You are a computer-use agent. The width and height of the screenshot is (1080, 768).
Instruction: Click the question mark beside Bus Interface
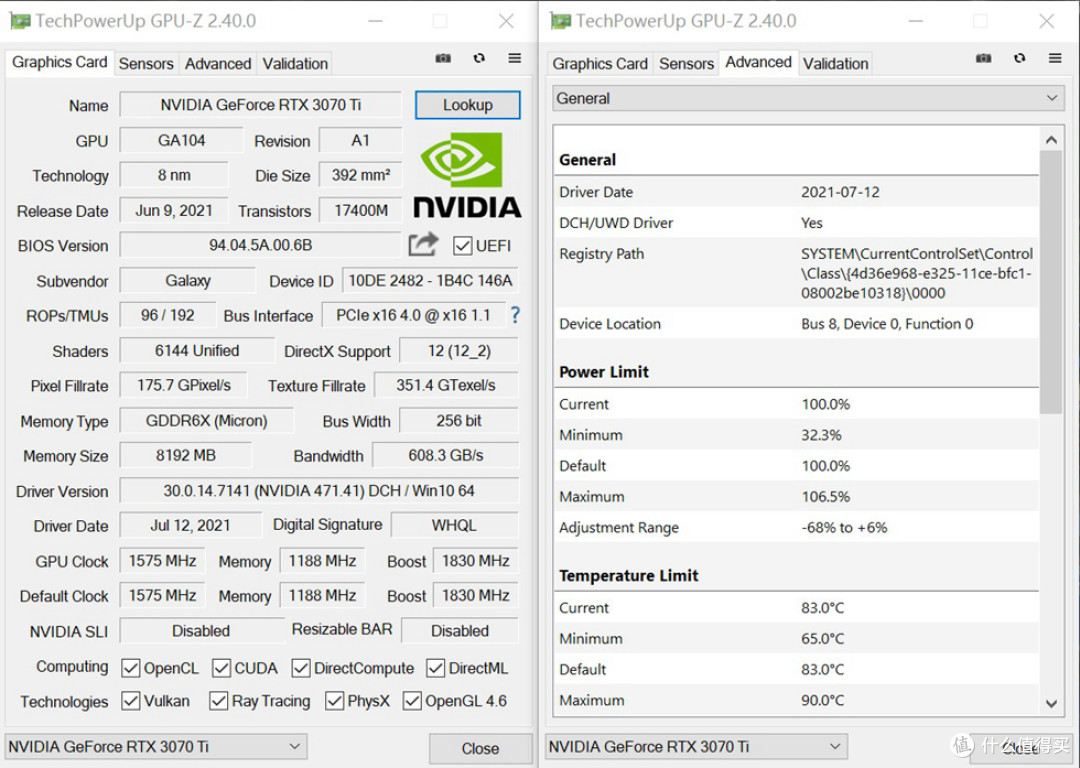click(515, 315)
